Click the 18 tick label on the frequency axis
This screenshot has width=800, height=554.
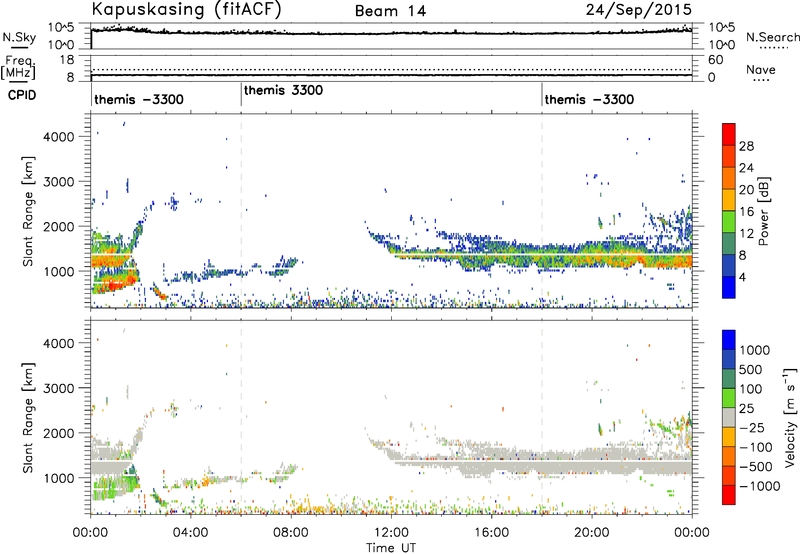tap(67, 60)
